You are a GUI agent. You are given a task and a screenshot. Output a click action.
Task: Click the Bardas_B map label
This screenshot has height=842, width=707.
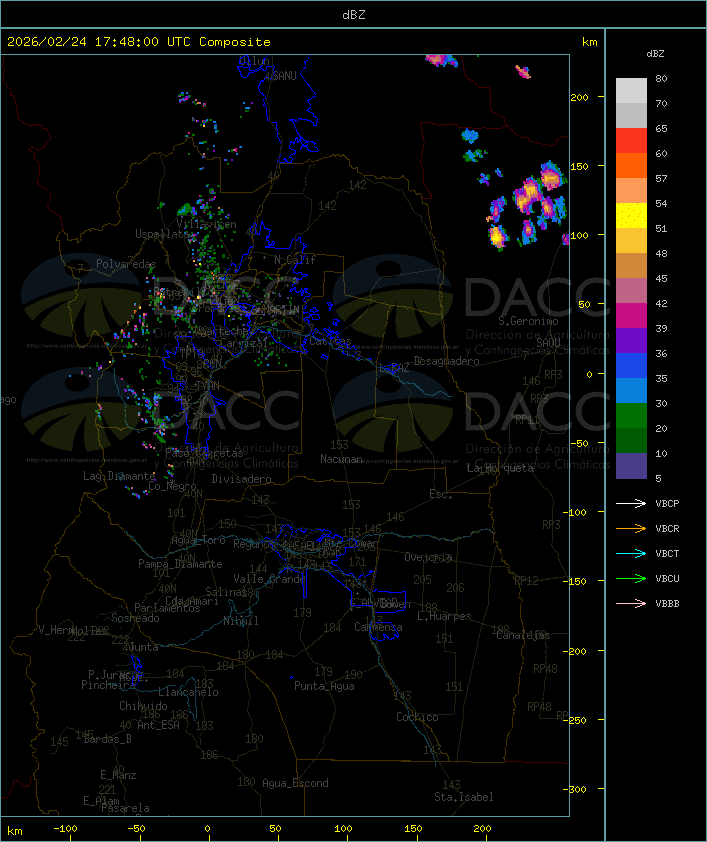107,739
